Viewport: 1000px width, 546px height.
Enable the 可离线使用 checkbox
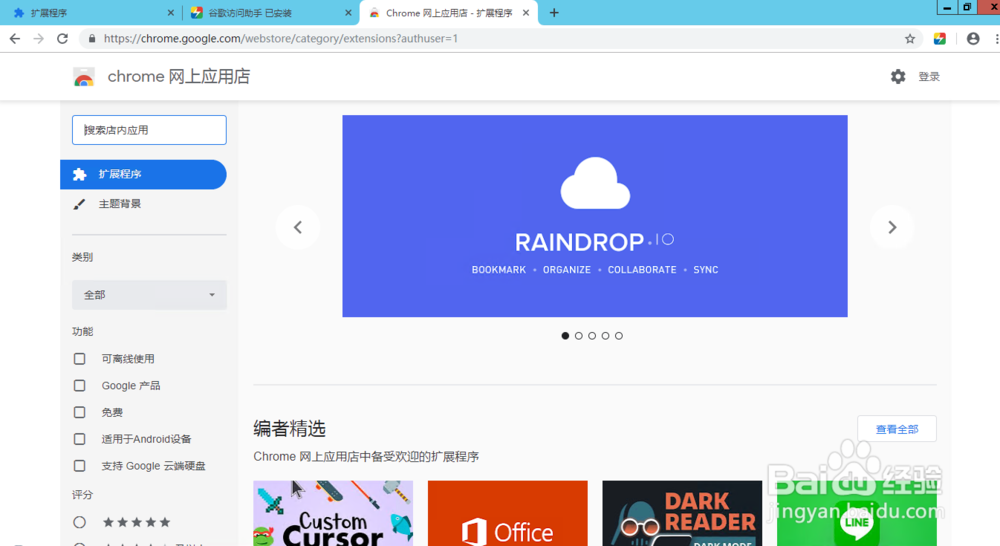coord(79,359)
